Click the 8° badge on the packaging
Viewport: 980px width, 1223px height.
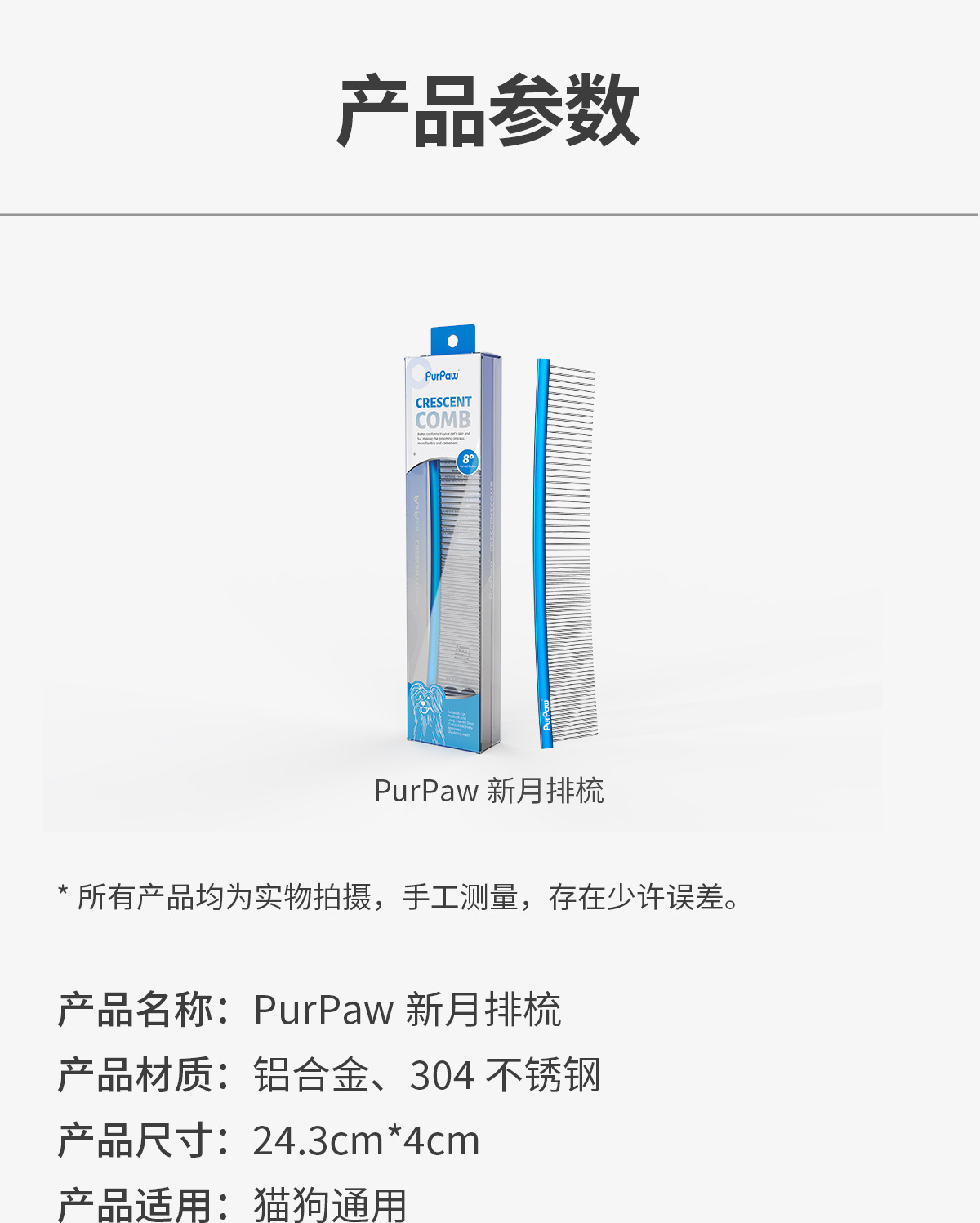(x=467, y=461)
